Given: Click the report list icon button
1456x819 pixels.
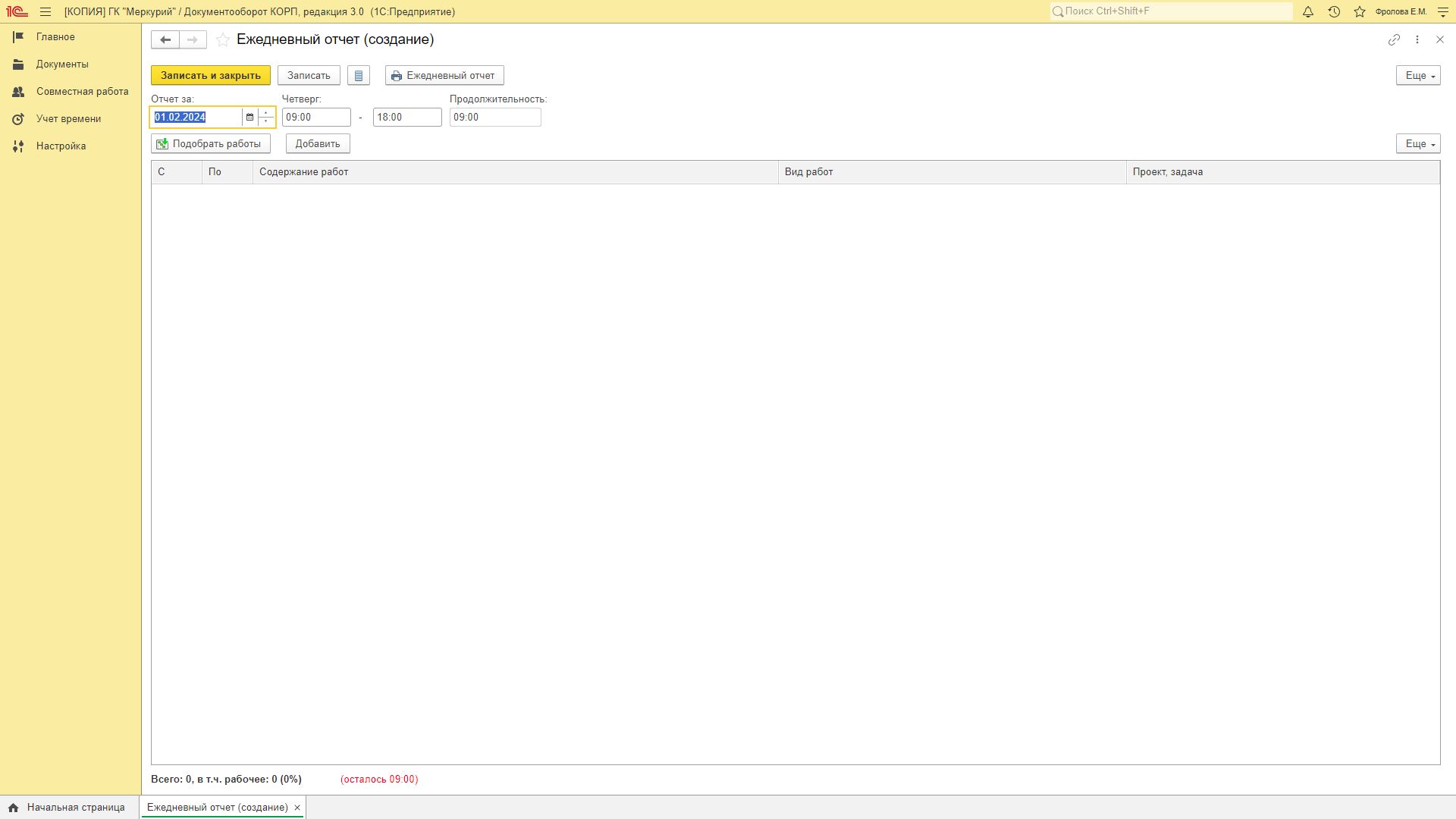Looking at the screenshot, I should click(359, 76).
